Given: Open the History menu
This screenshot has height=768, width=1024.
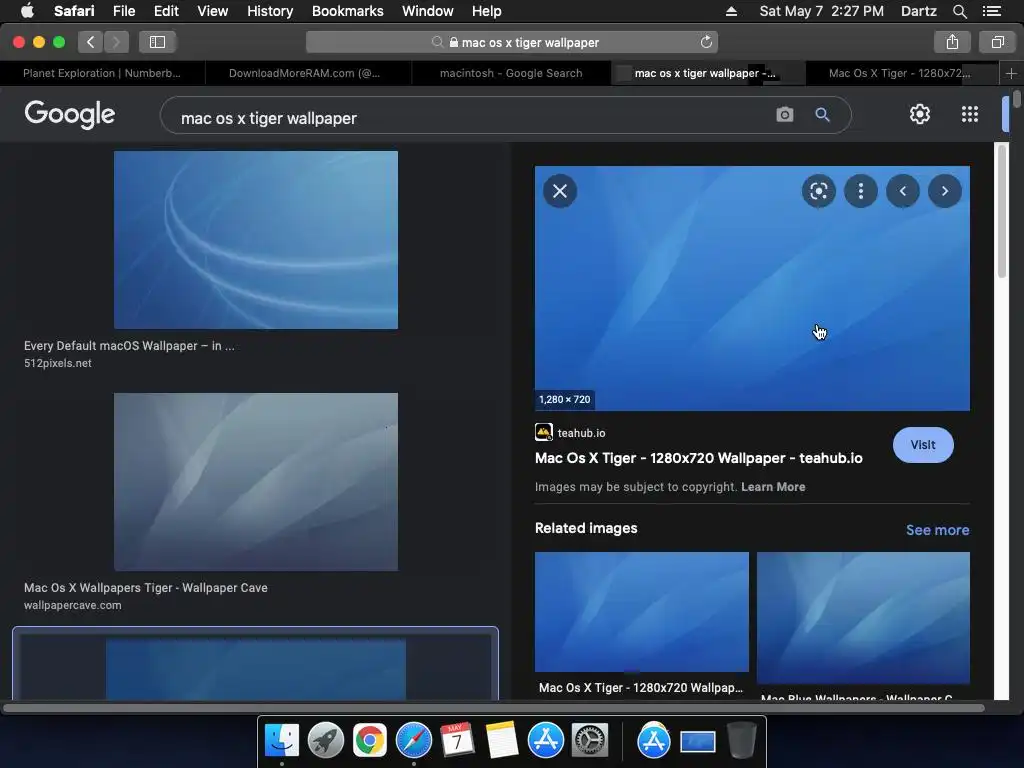Looking at the screenshot, I should (270, 11).
